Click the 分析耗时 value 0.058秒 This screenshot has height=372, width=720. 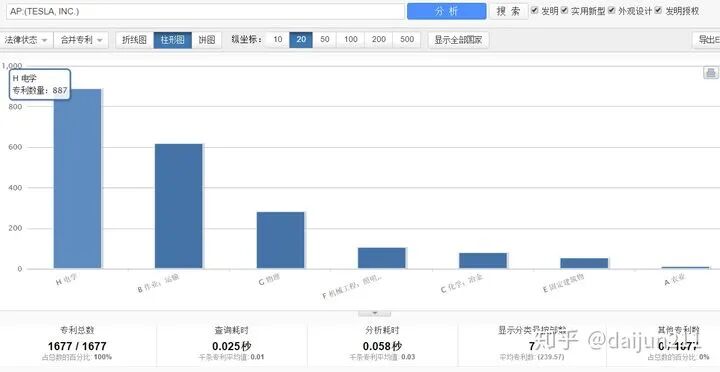[382, 346]
